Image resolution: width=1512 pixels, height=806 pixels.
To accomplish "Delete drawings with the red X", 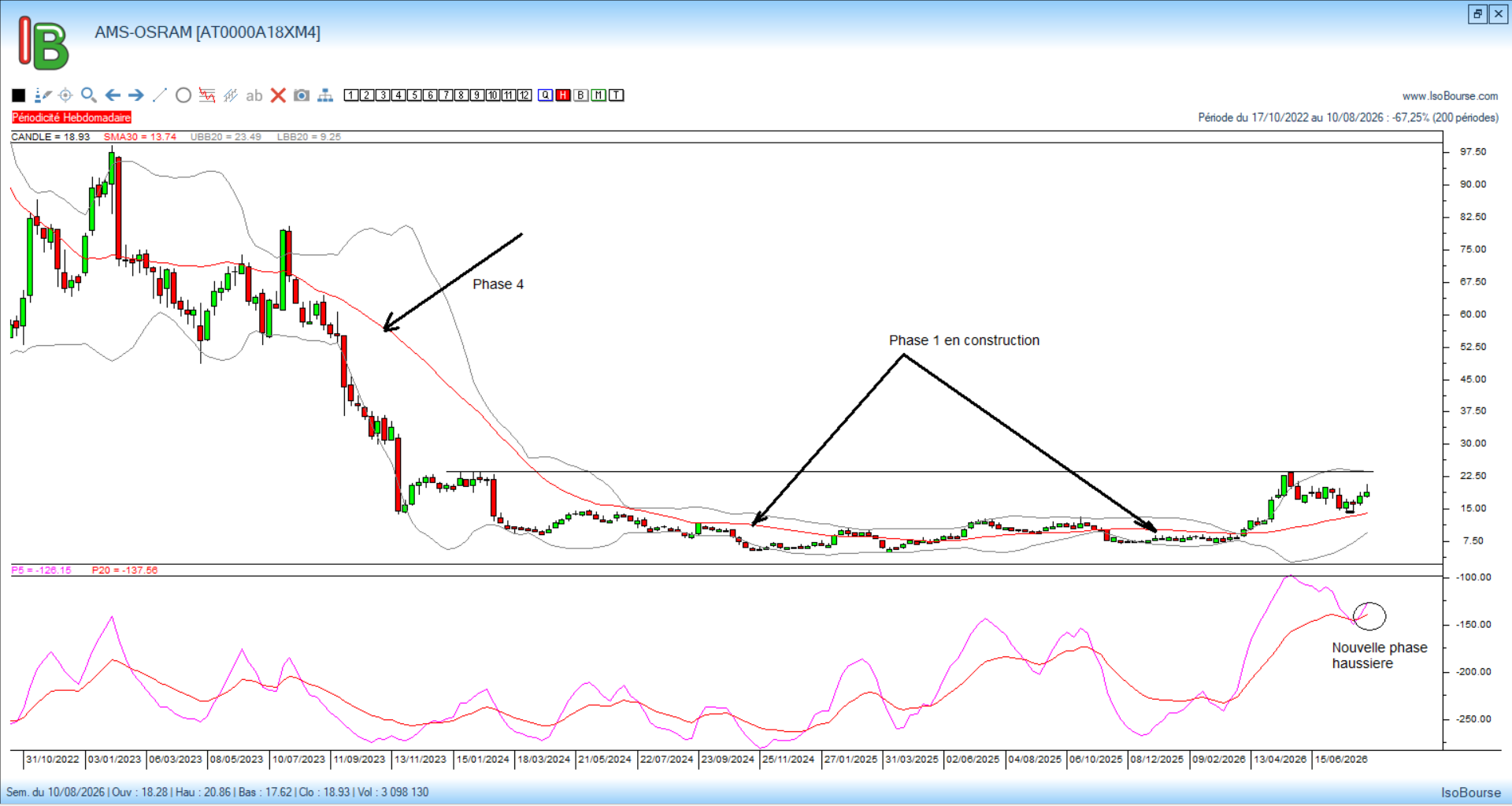I will point(278,95).
